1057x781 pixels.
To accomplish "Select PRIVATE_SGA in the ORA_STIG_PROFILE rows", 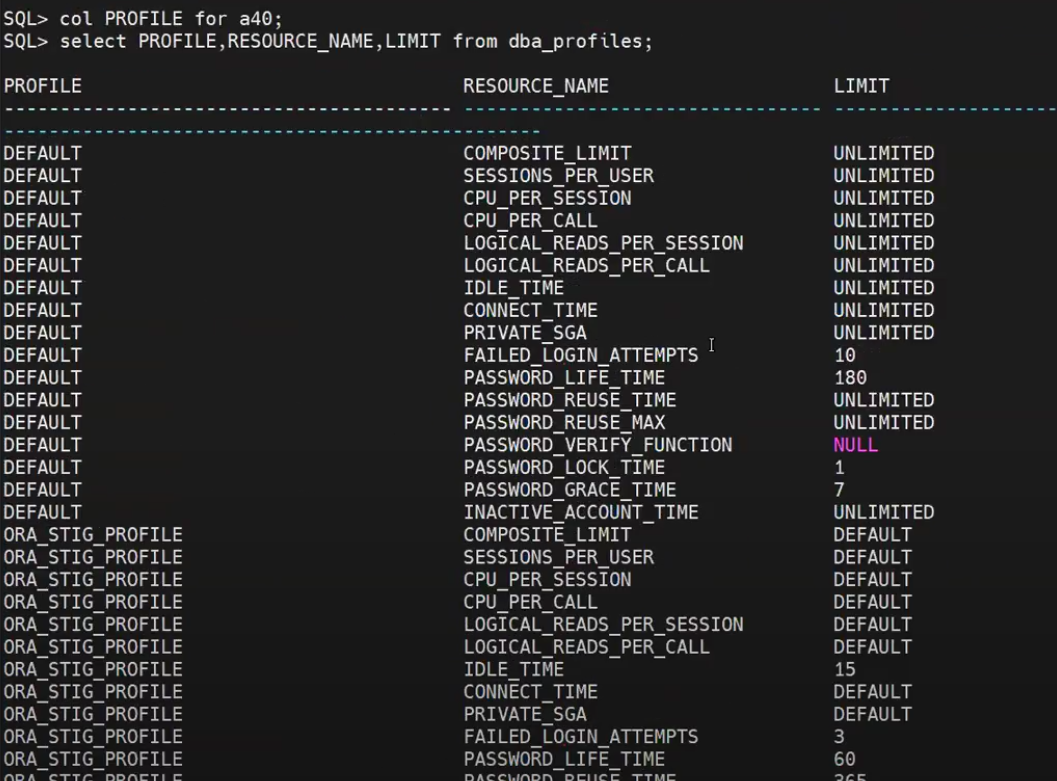I will coord(525,714).
